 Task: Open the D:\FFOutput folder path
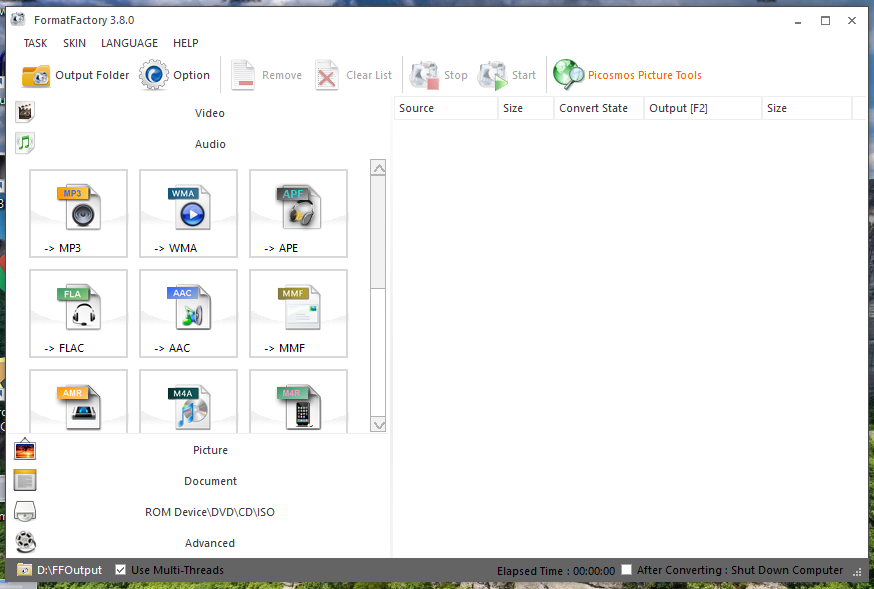tap(70, 570)
